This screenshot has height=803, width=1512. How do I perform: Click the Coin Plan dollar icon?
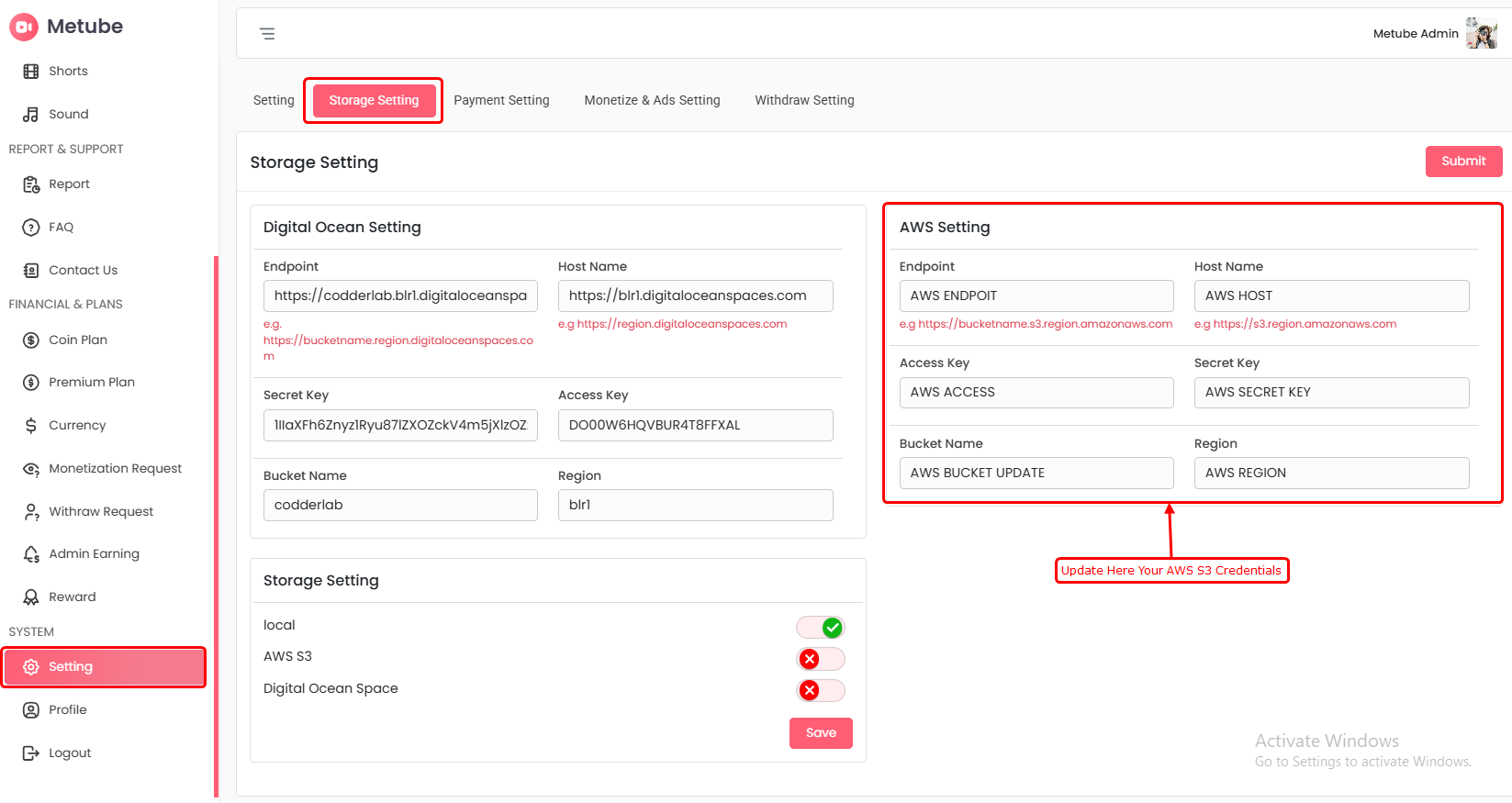tap(31, 340)
